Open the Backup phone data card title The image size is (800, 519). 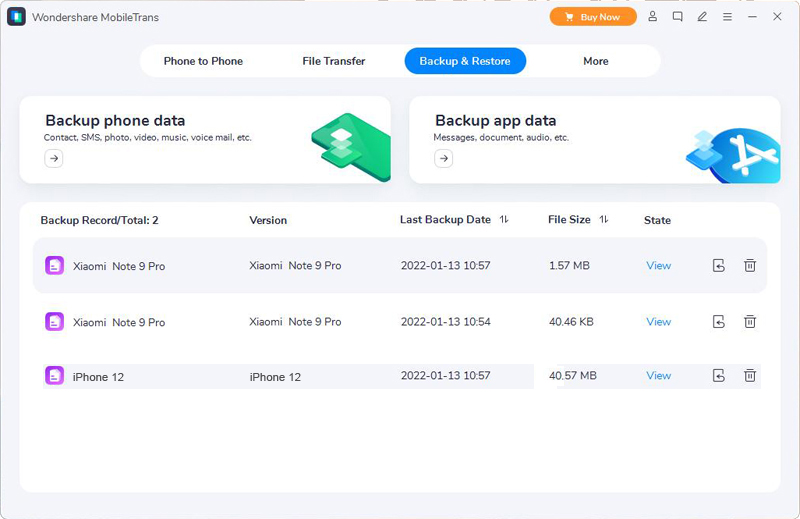click(x=115, y=120)
